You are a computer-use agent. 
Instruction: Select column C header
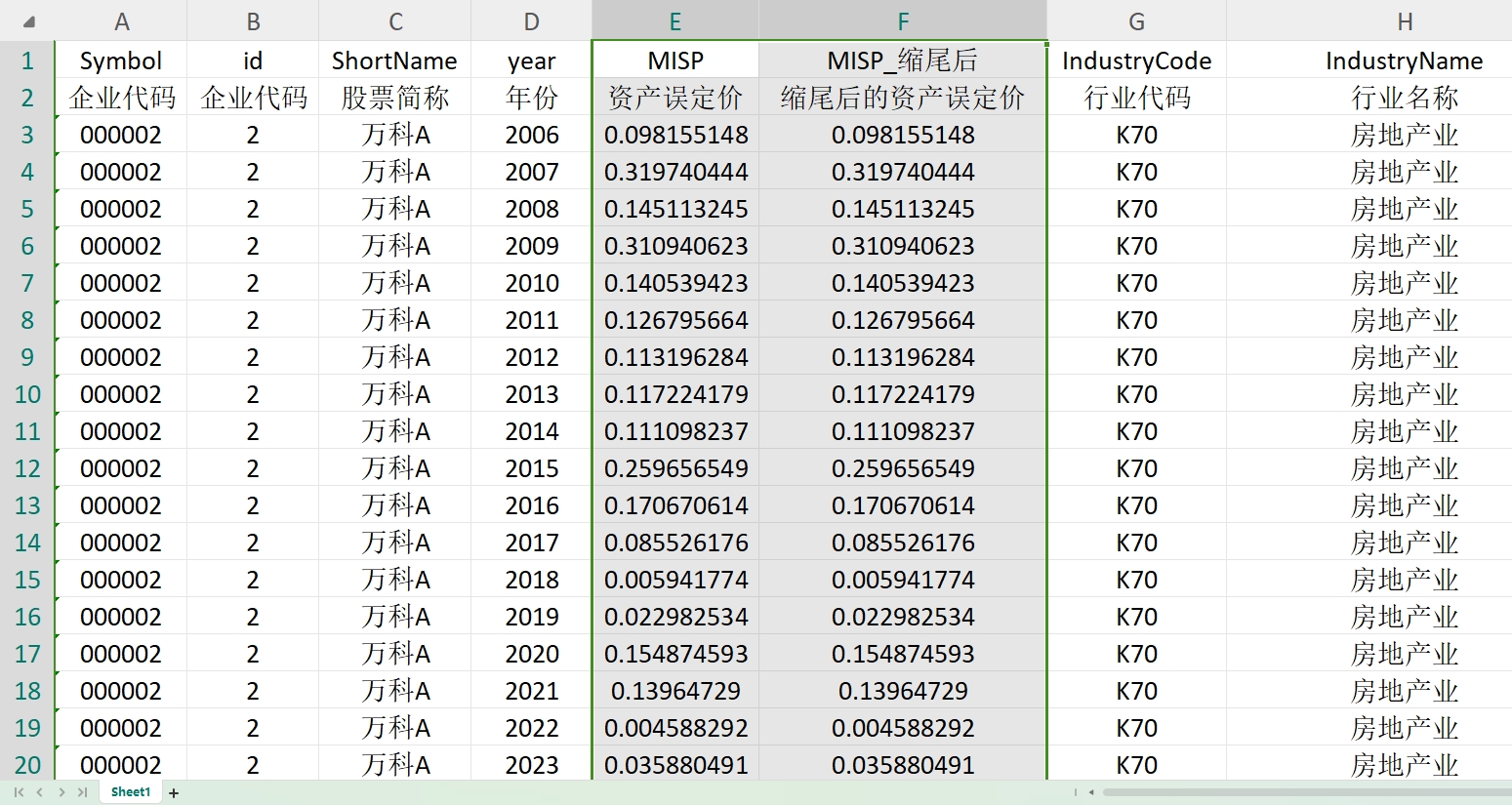(x=395, y=21)
